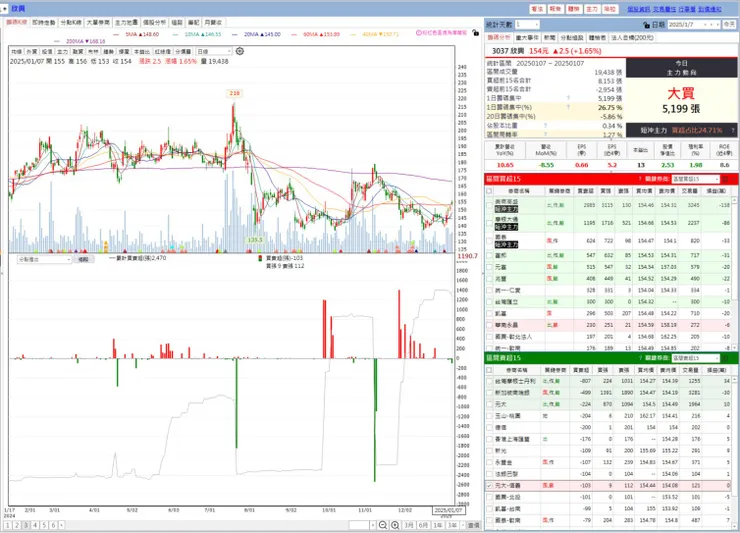Uncheck the 元大-信義 row checkbox
Screen dimensions: 740x533
tap(489, 485)
